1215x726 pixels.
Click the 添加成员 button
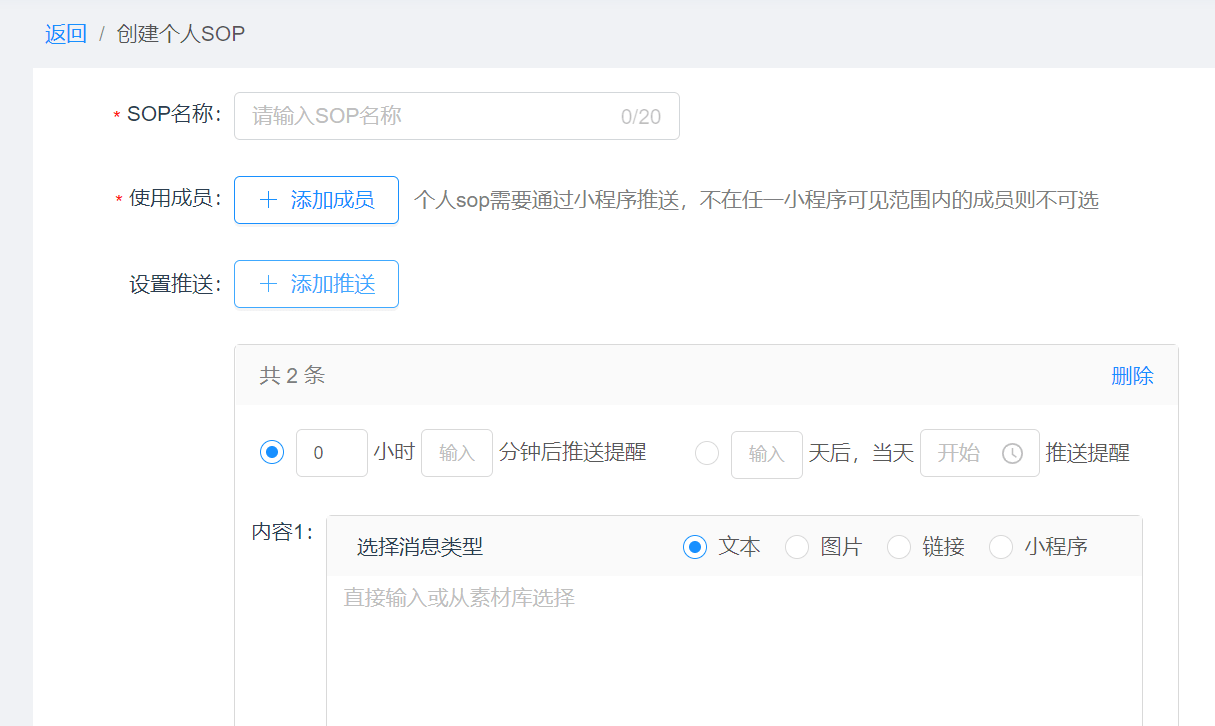coord(316,199)
